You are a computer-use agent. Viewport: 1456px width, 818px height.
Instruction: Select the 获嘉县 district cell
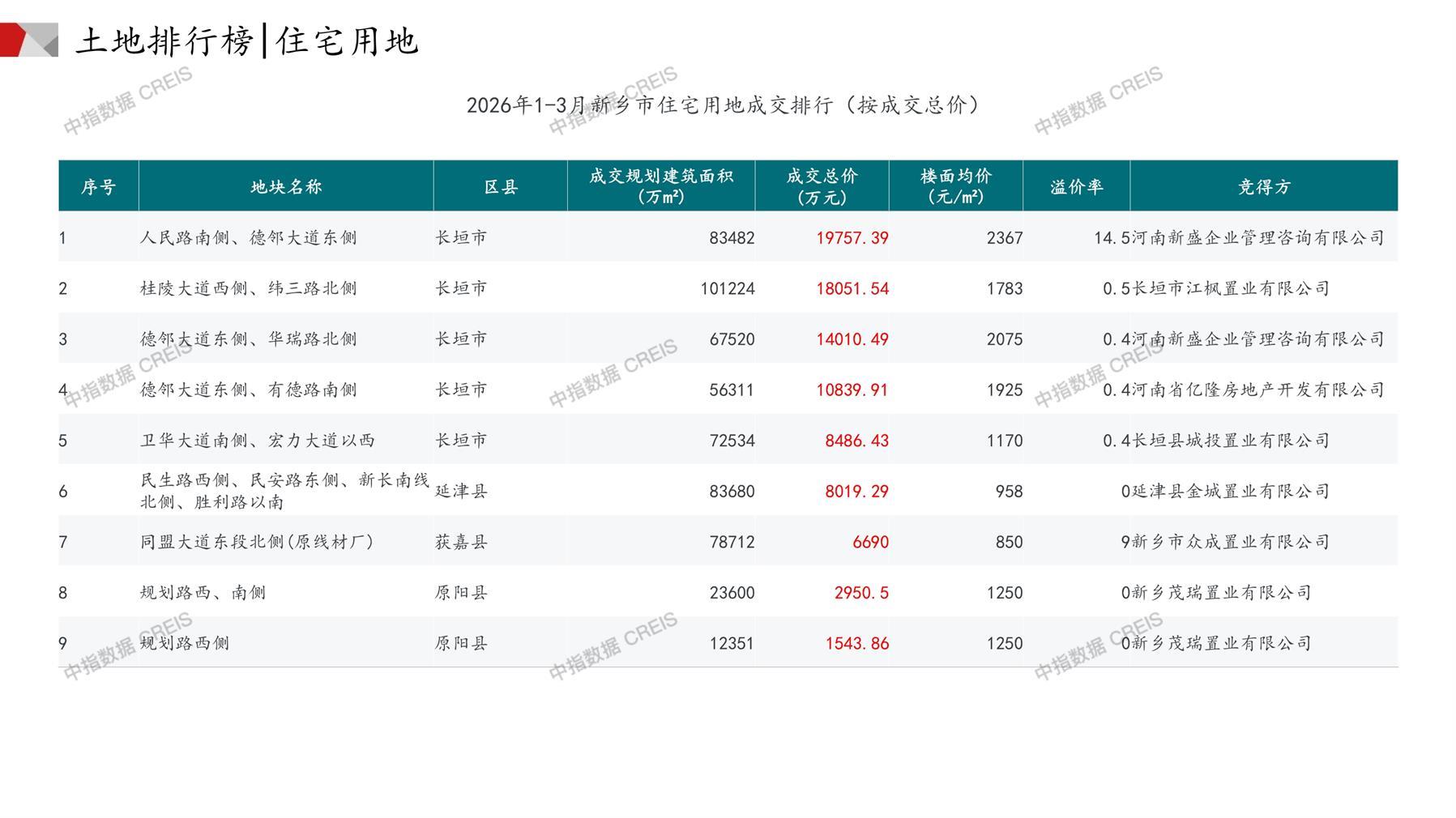click(x=461, y=542)
